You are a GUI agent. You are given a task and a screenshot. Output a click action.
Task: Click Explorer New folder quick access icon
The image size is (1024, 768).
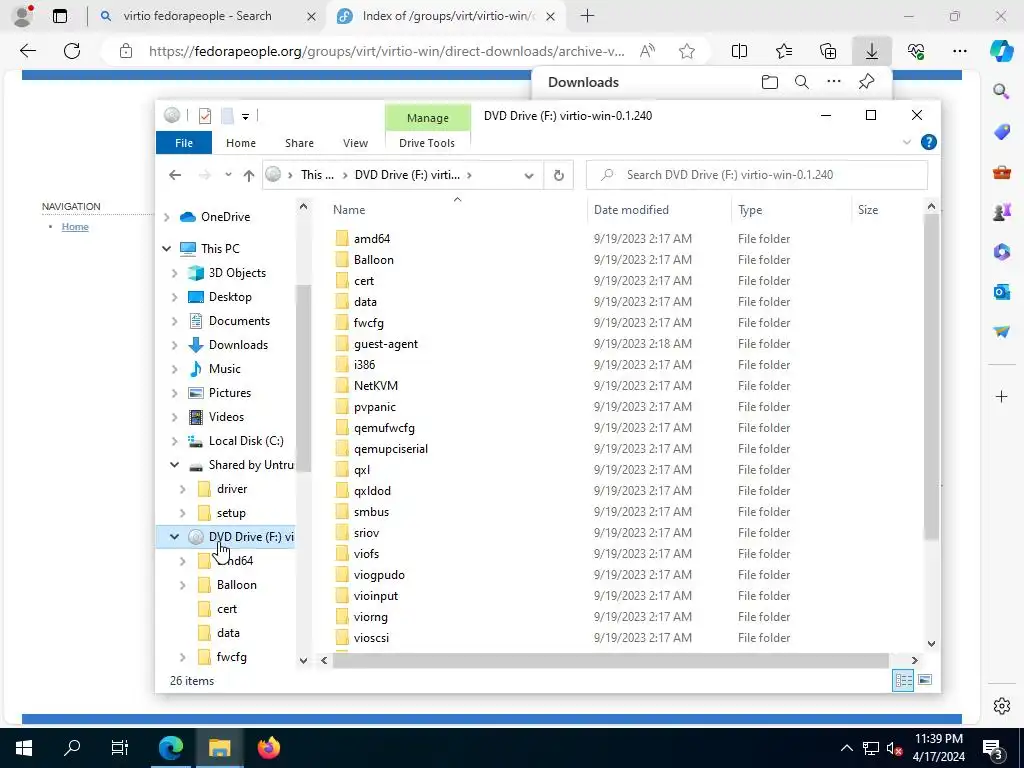tap(227, 116)
